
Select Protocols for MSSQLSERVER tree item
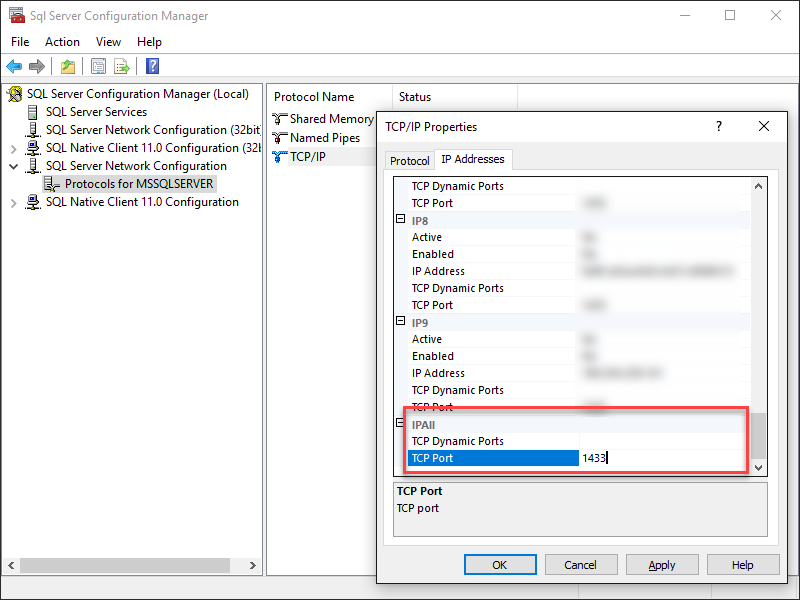point(139,184)
